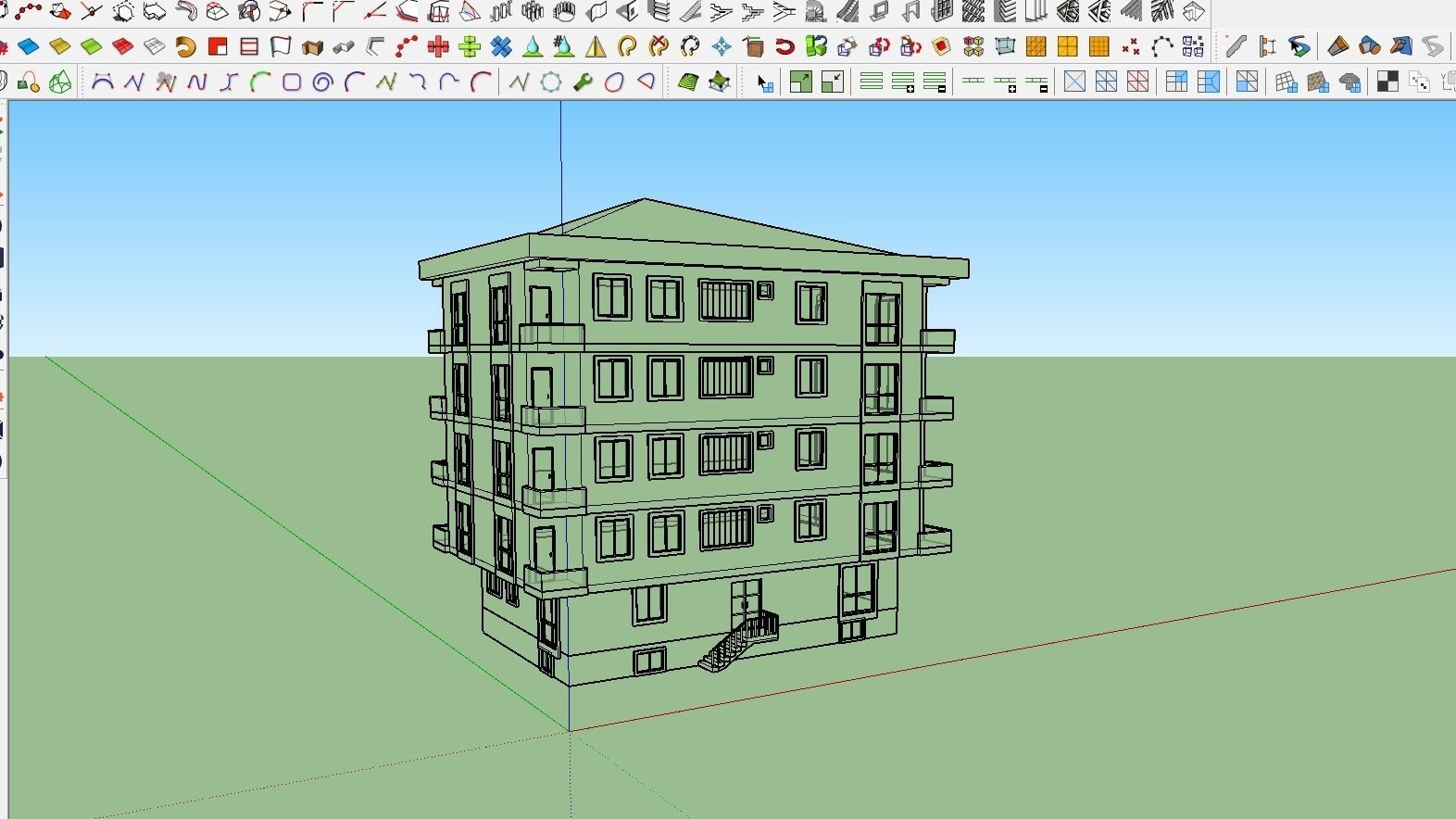
Task: Click the green shrink selection icon
Action: (x=833, y=82)
